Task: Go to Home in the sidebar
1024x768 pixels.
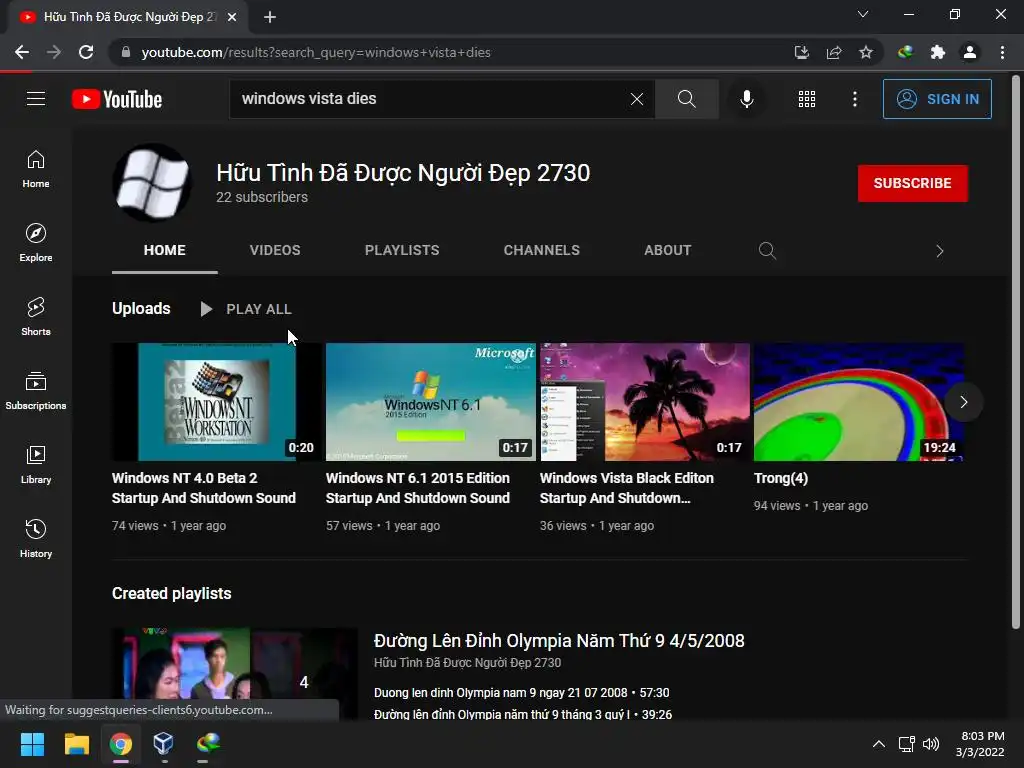Action: tap(36, 168)
